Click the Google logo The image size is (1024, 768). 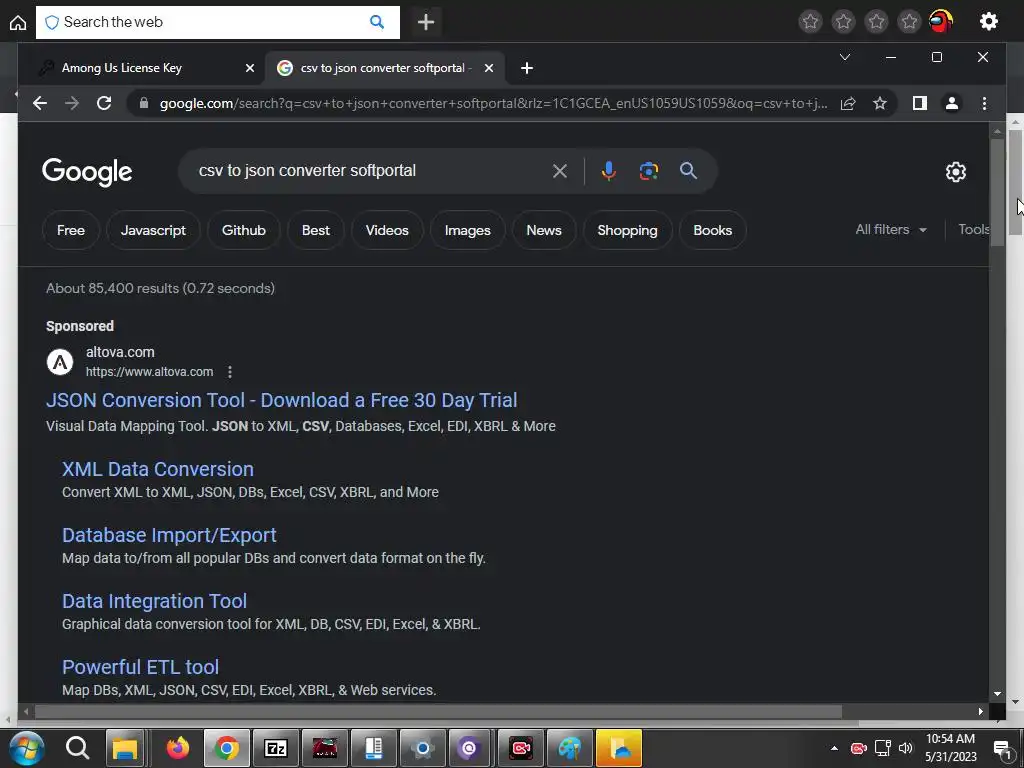pos(87,172)
